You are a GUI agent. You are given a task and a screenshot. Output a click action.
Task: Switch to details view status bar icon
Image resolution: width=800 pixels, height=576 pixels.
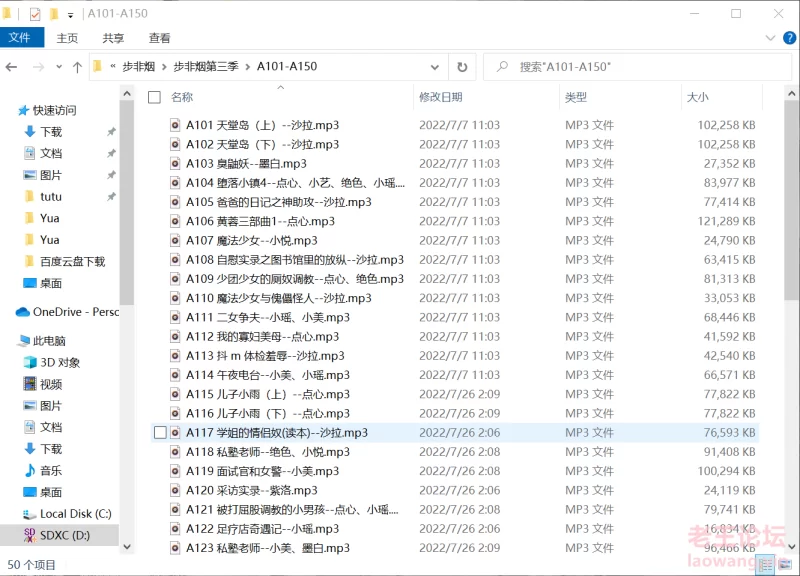pos(766,565)
